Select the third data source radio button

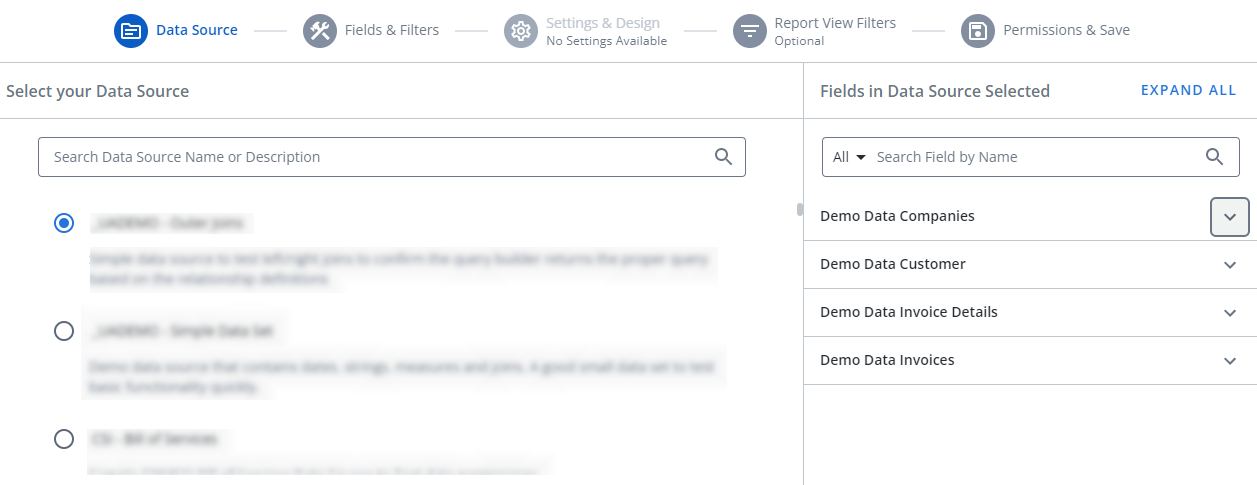pos(64,439)
